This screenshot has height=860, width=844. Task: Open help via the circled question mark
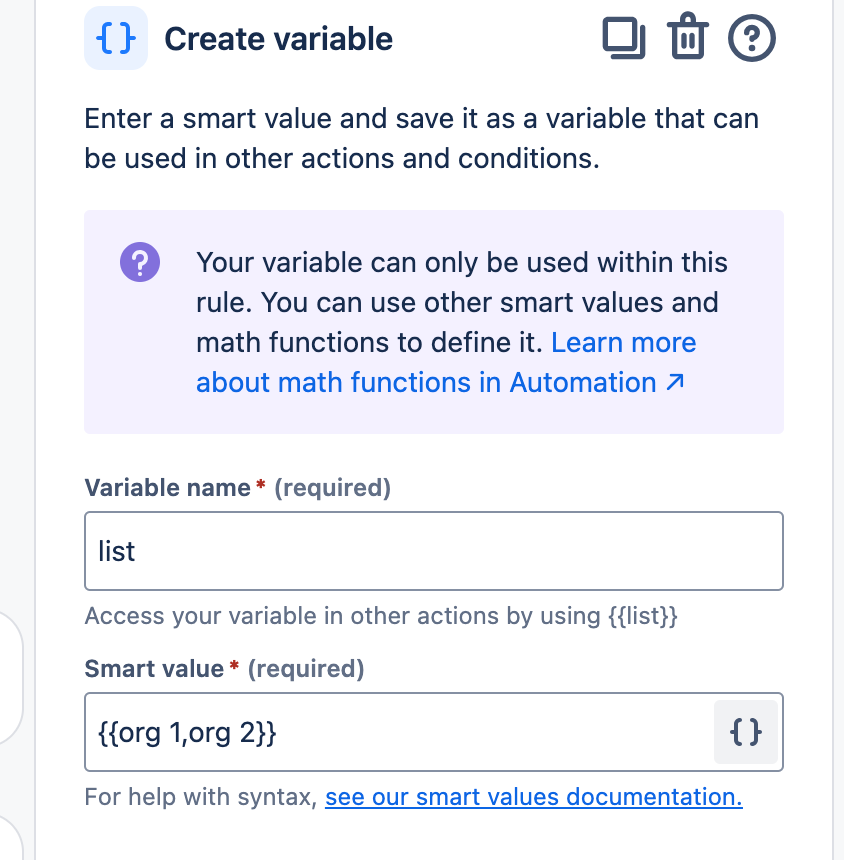pos(752,39)
